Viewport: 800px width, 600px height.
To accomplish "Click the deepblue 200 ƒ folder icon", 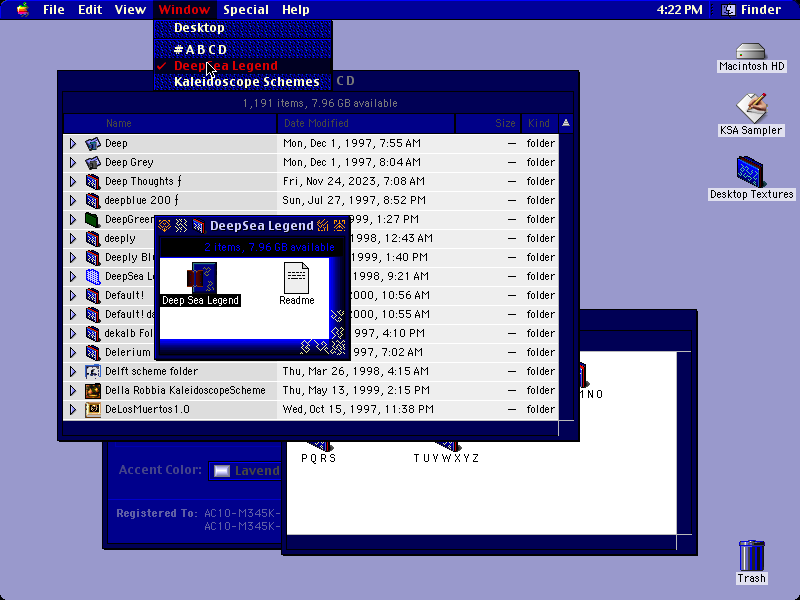I will (92, 201).
